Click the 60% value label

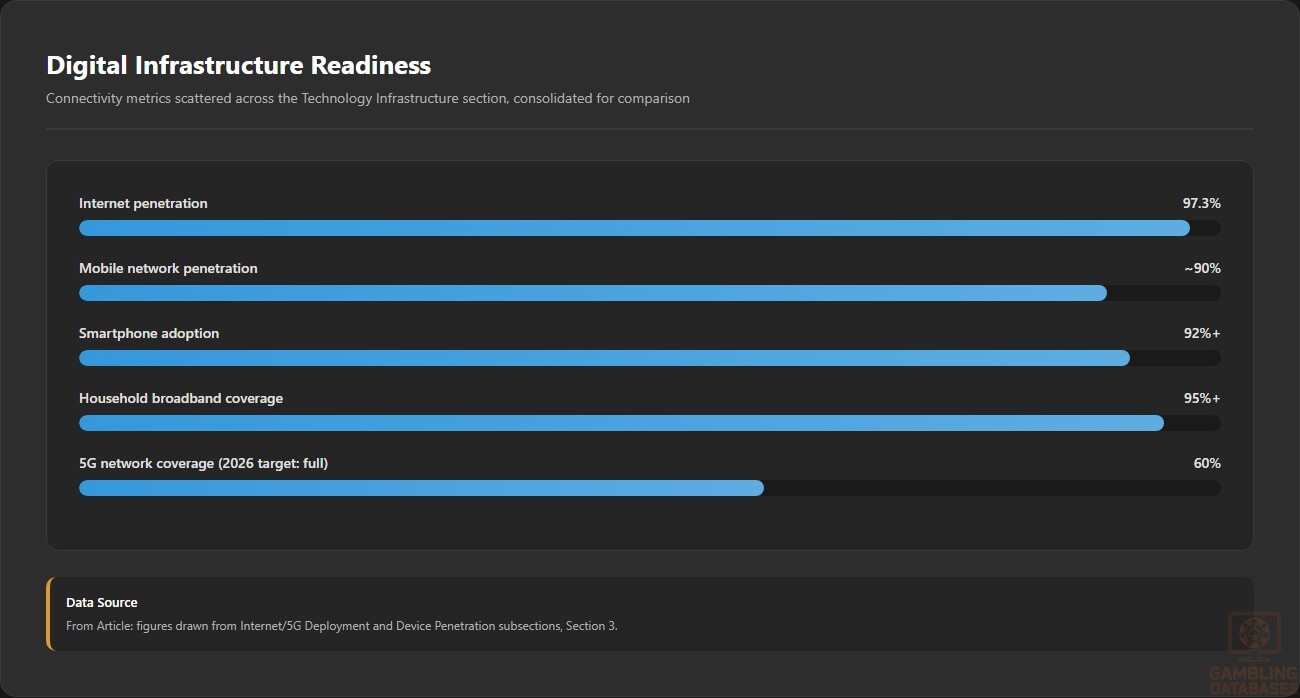pos(1207,463)
